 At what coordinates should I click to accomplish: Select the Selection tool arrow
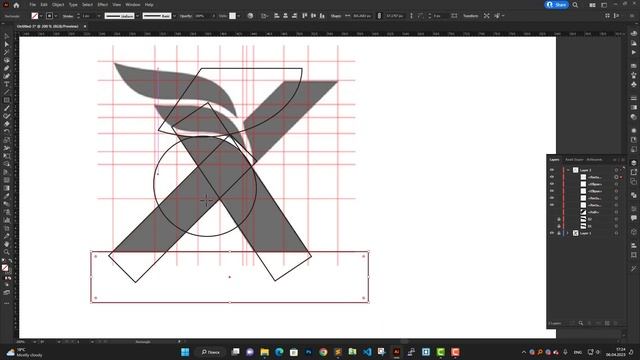[7, 37]
